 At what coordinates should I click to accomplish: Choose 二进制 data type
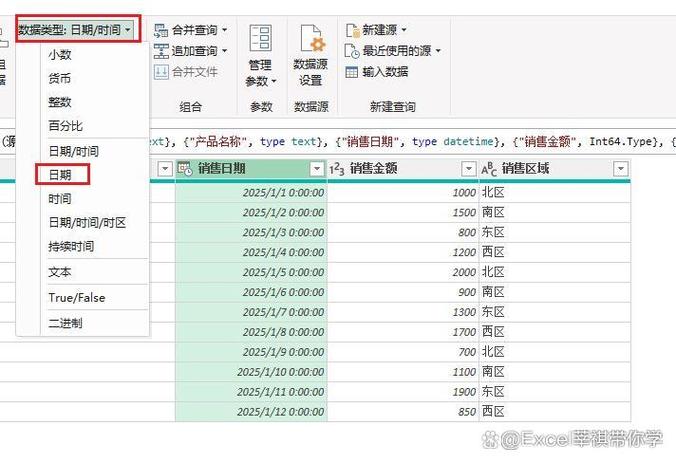point(66,323)
